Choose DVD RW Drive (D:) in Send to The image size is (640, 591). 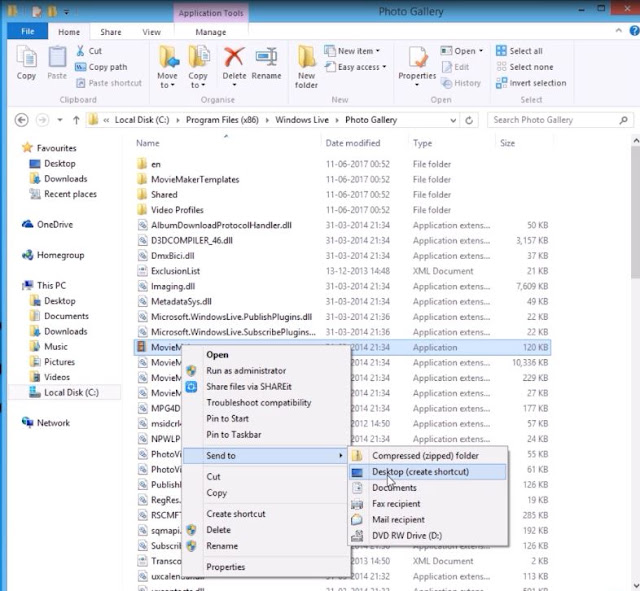[428, 535]
